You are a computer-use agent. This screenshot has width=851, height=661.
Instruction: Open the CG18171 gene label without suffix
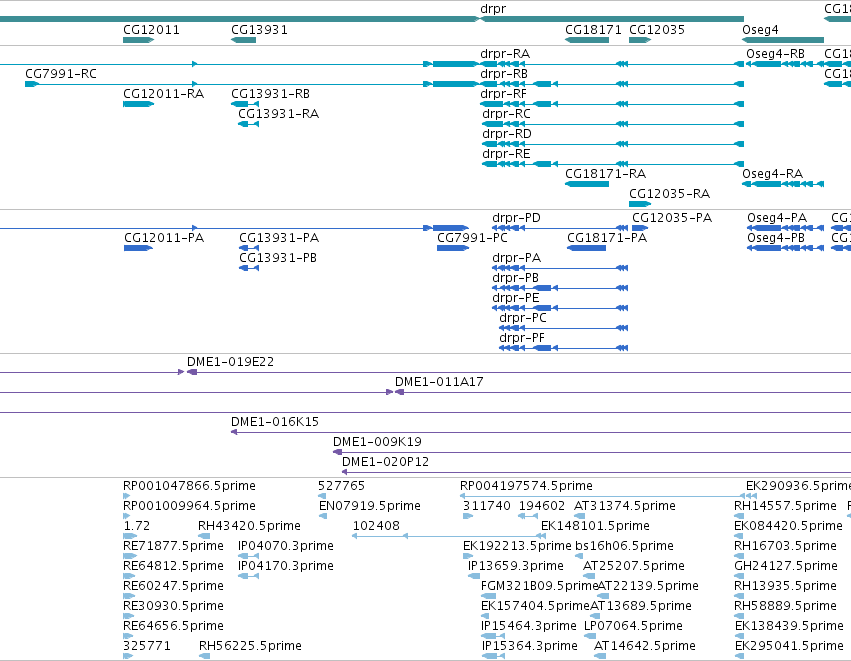tap(593, 30)
